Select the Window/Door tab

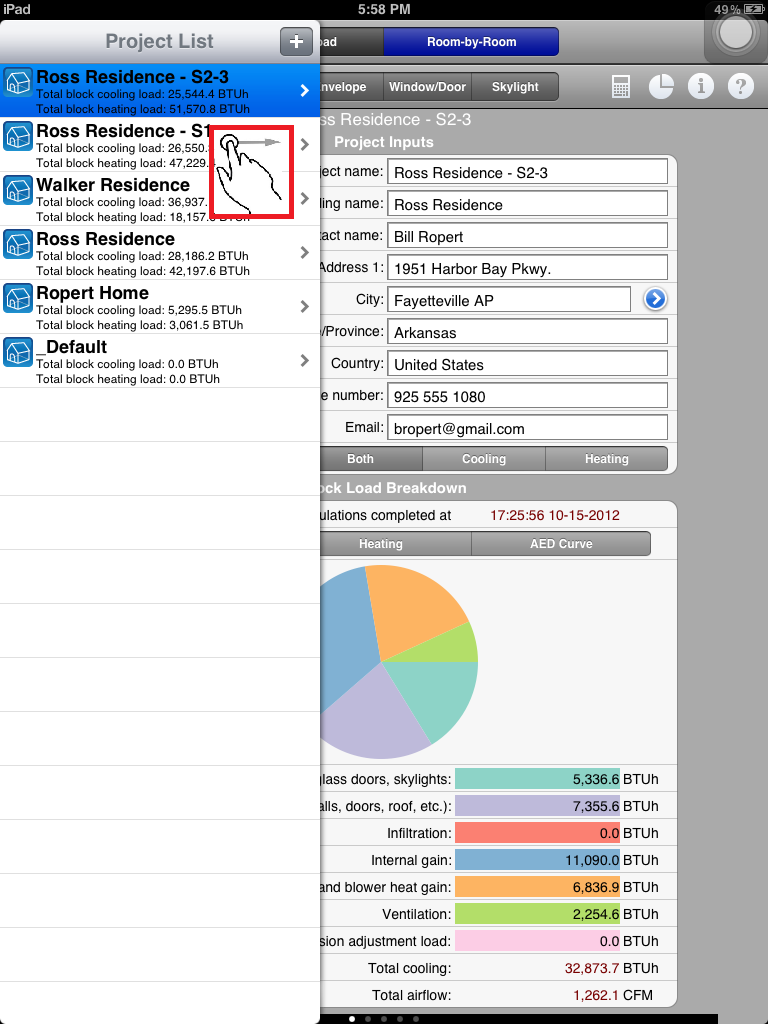pyautogui.click(x=427, y=87)
